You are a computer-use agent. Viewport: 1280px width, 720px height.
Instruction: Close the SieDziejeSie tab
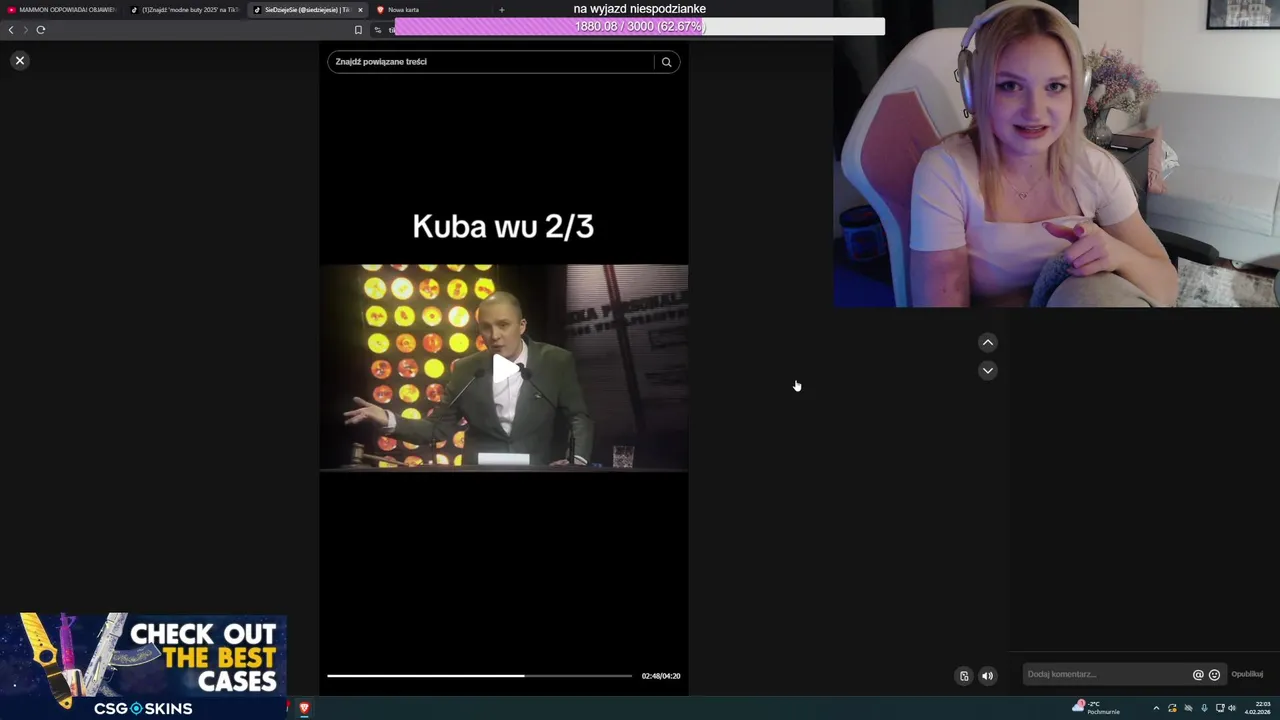click(360, 10)
